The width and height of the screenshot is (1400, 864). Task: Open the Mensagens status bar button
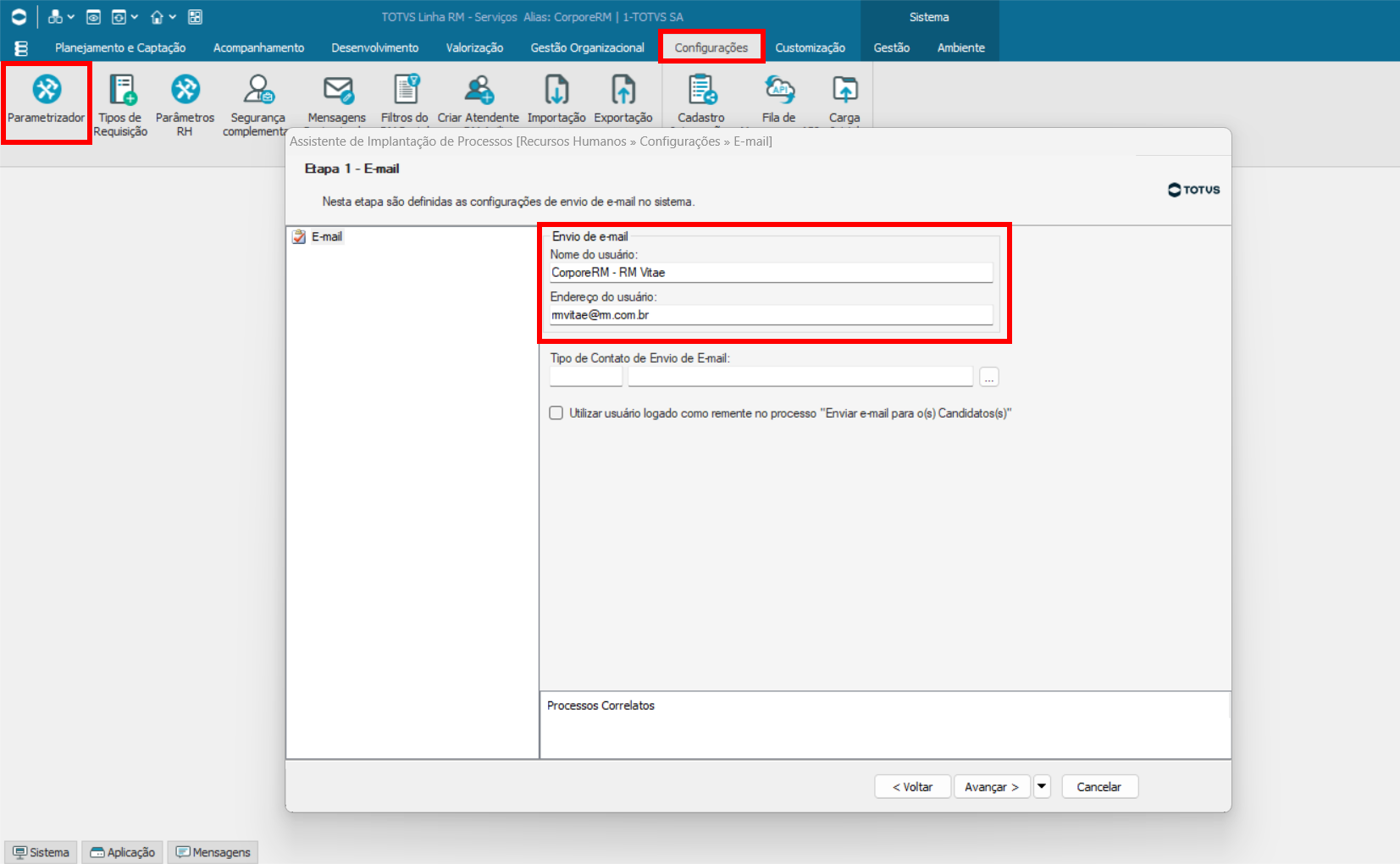(213, 852)
